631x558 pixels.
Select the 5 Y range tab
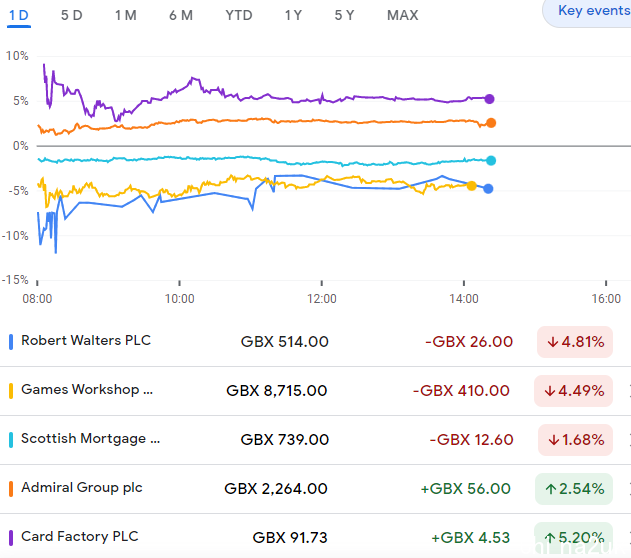344,16
